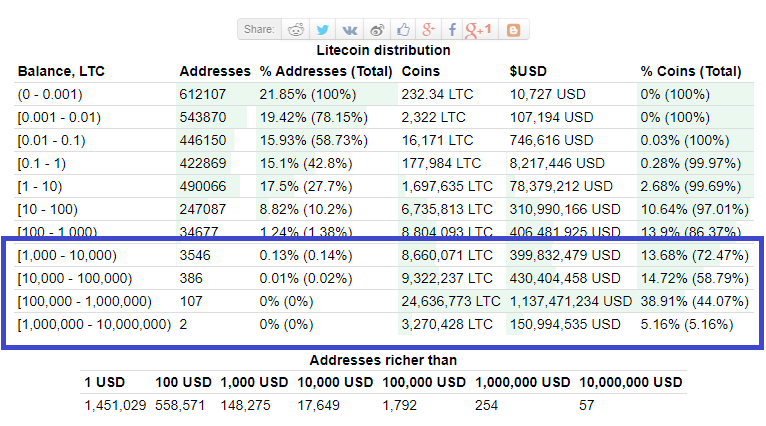Click the [10,000 - 100,000) balance range

[x=75, y=278]
